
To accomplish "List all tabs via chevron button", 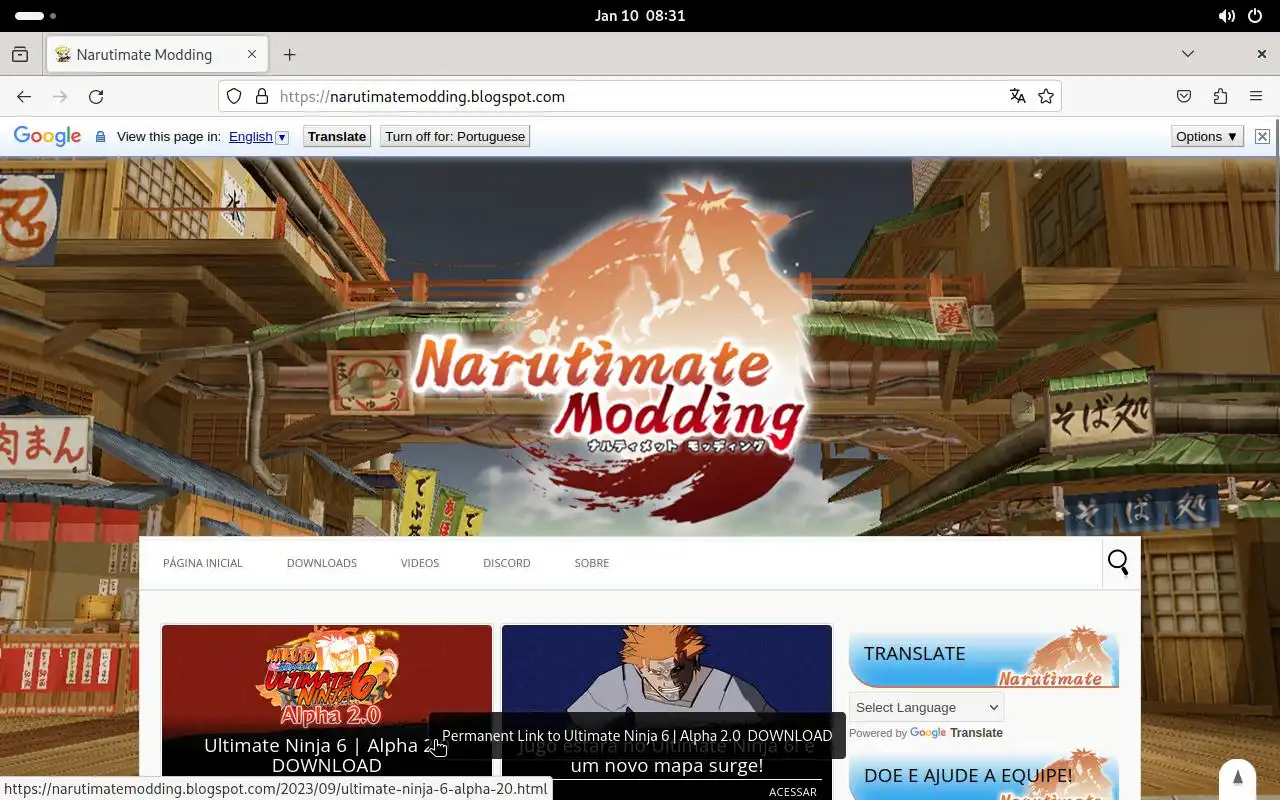I will pos(1188,54).
